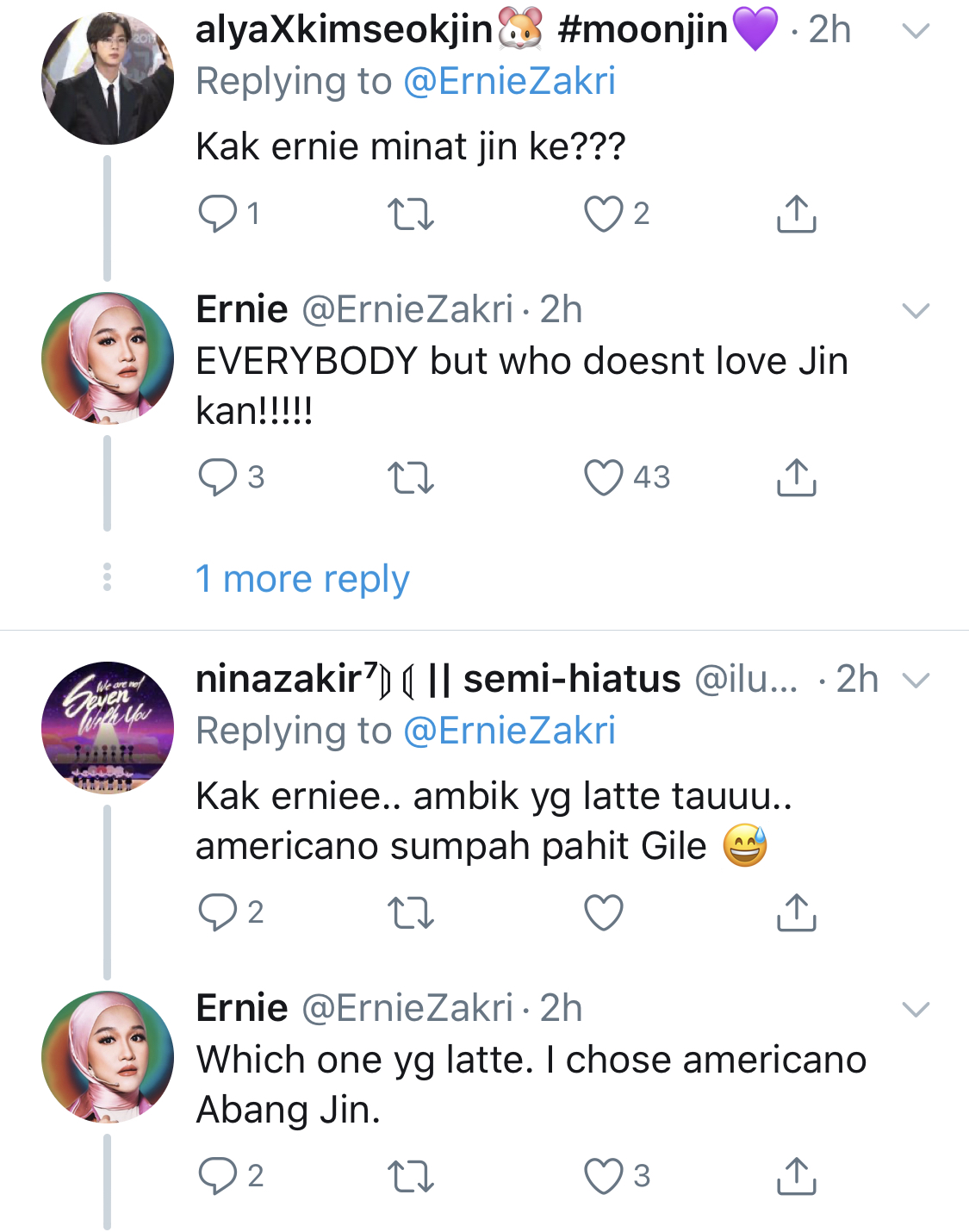969x1232 pixels.
Task: Retweet Ernie's 'who doesnt love Jin' tweet
Action: [x=411, y=477]
